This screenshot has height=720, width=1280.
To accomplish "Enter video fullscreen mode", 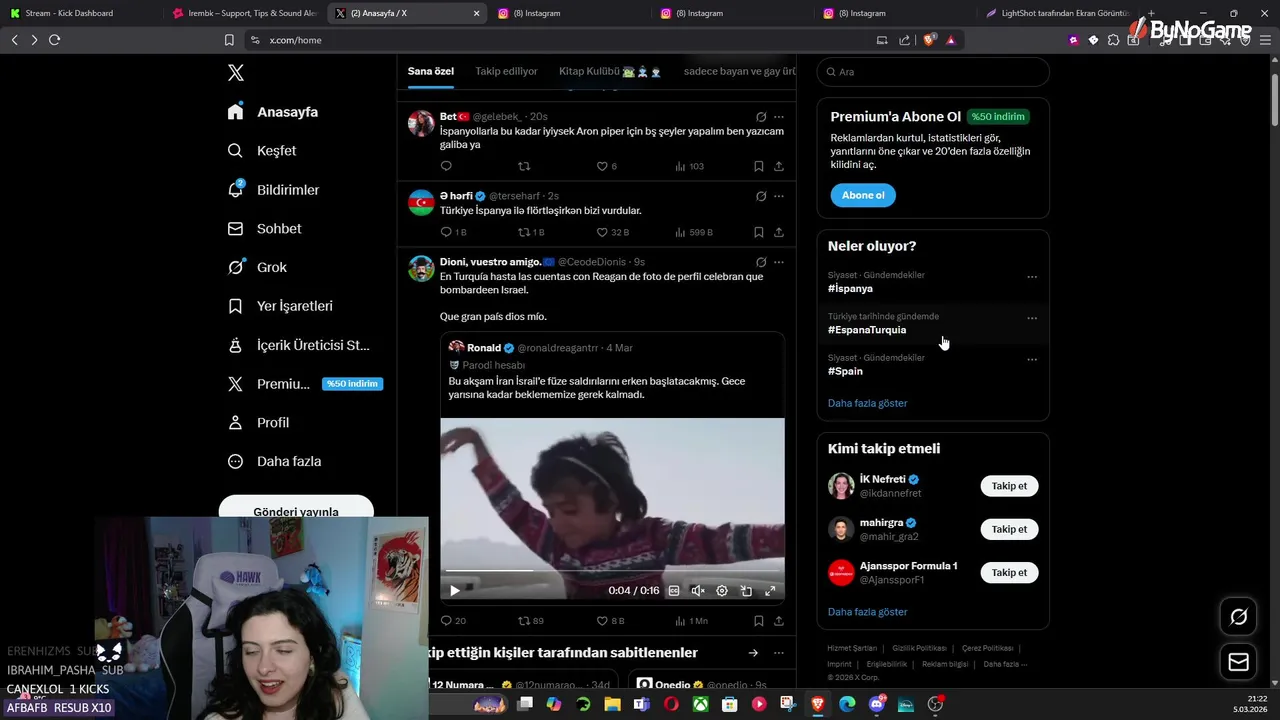I will (770, 591).
